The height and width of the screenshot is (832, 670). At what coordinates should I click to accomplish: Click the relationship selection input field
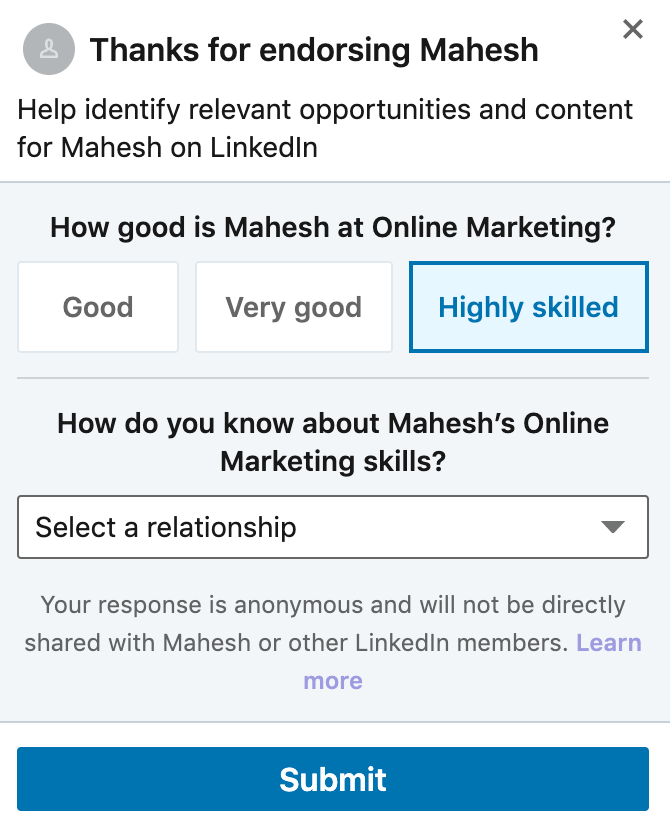(333, 527)
